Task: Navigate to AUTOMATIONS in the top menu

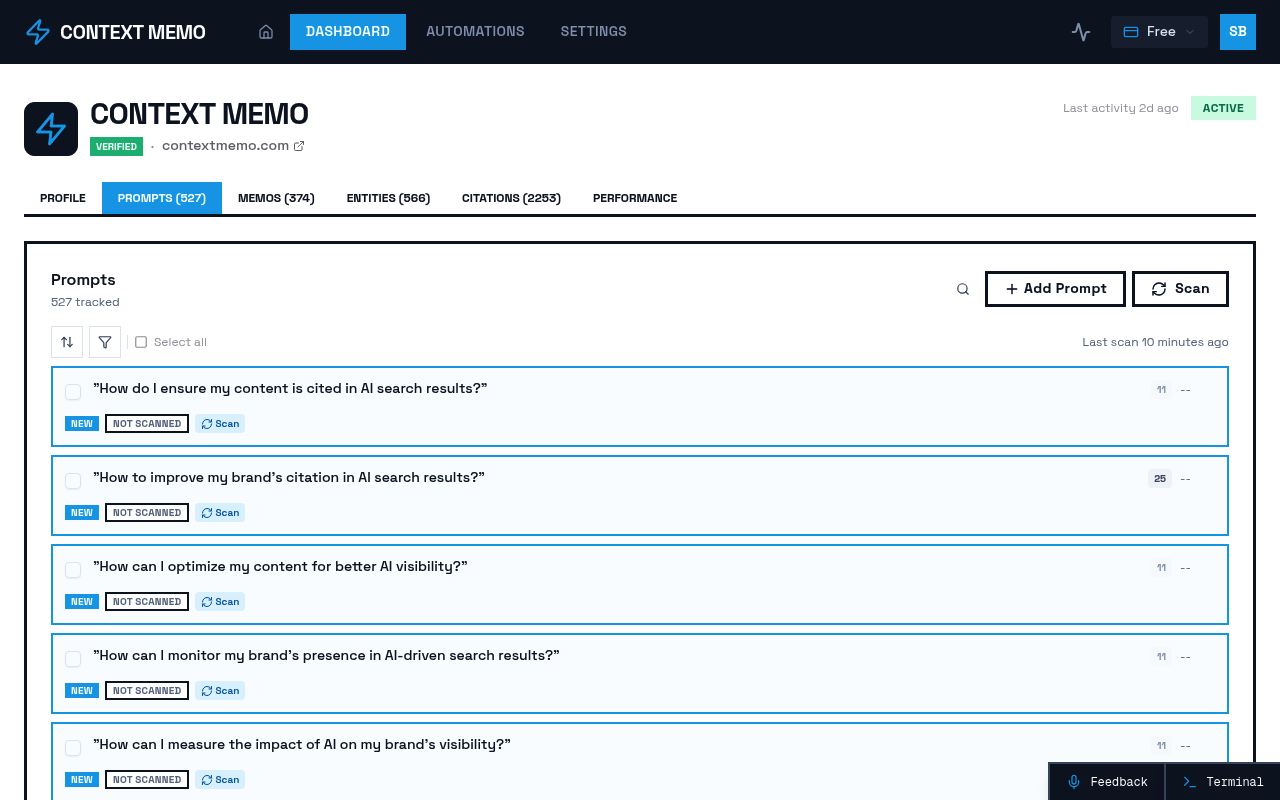Action: [475, 31]
